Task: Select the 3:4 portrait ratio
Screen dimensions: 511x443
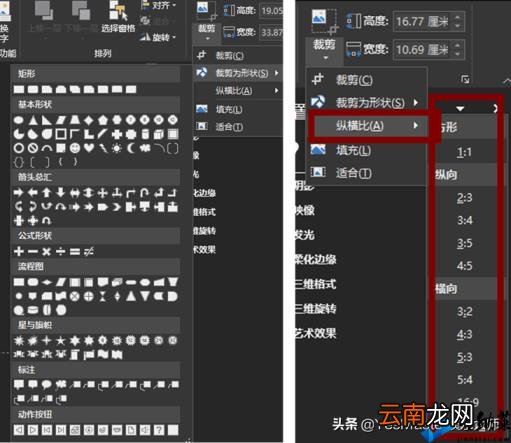Action: point(464,220)
